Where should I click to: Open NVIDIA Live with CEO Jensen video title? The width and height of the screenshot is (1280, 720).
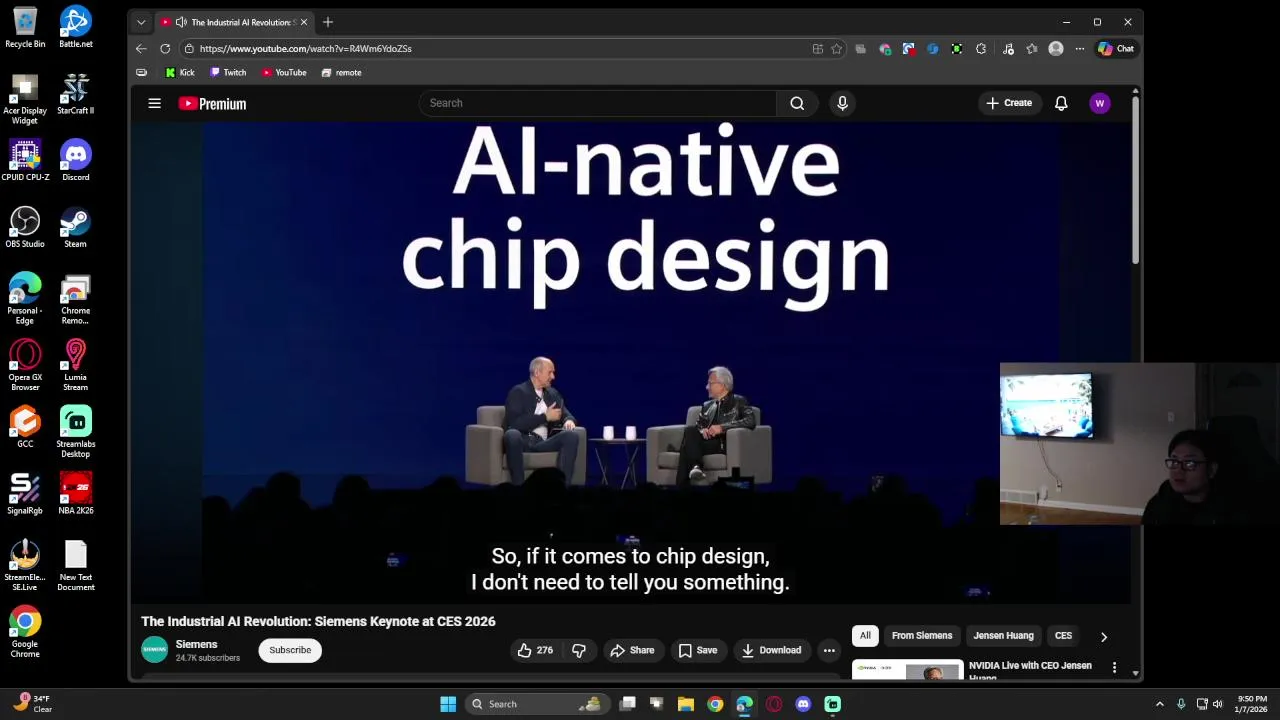click(x=1030, y=671)
